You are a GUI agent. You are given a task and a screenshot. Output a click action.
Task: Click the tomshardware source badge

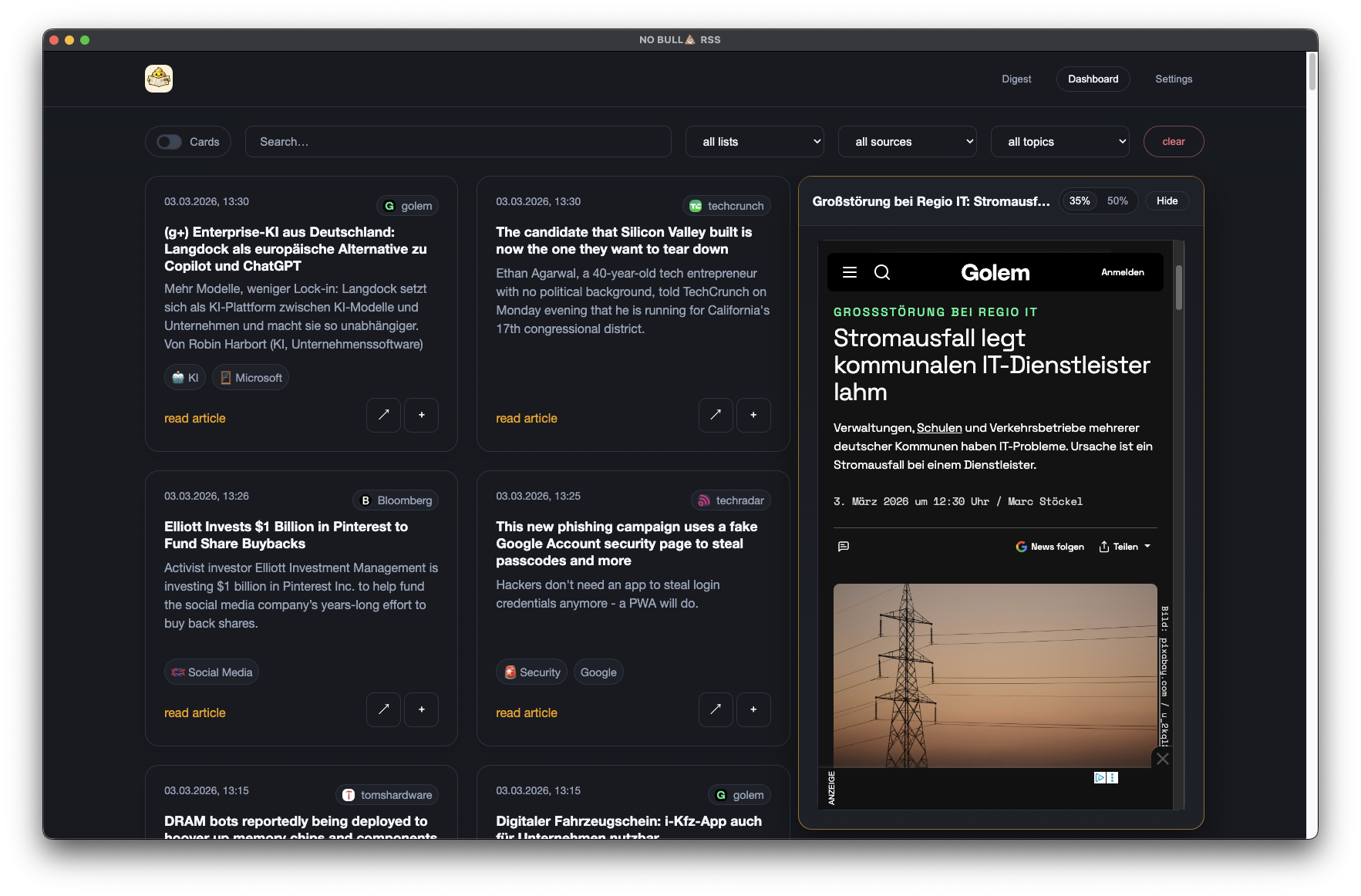pyautogui.click(x=387, y=795)
